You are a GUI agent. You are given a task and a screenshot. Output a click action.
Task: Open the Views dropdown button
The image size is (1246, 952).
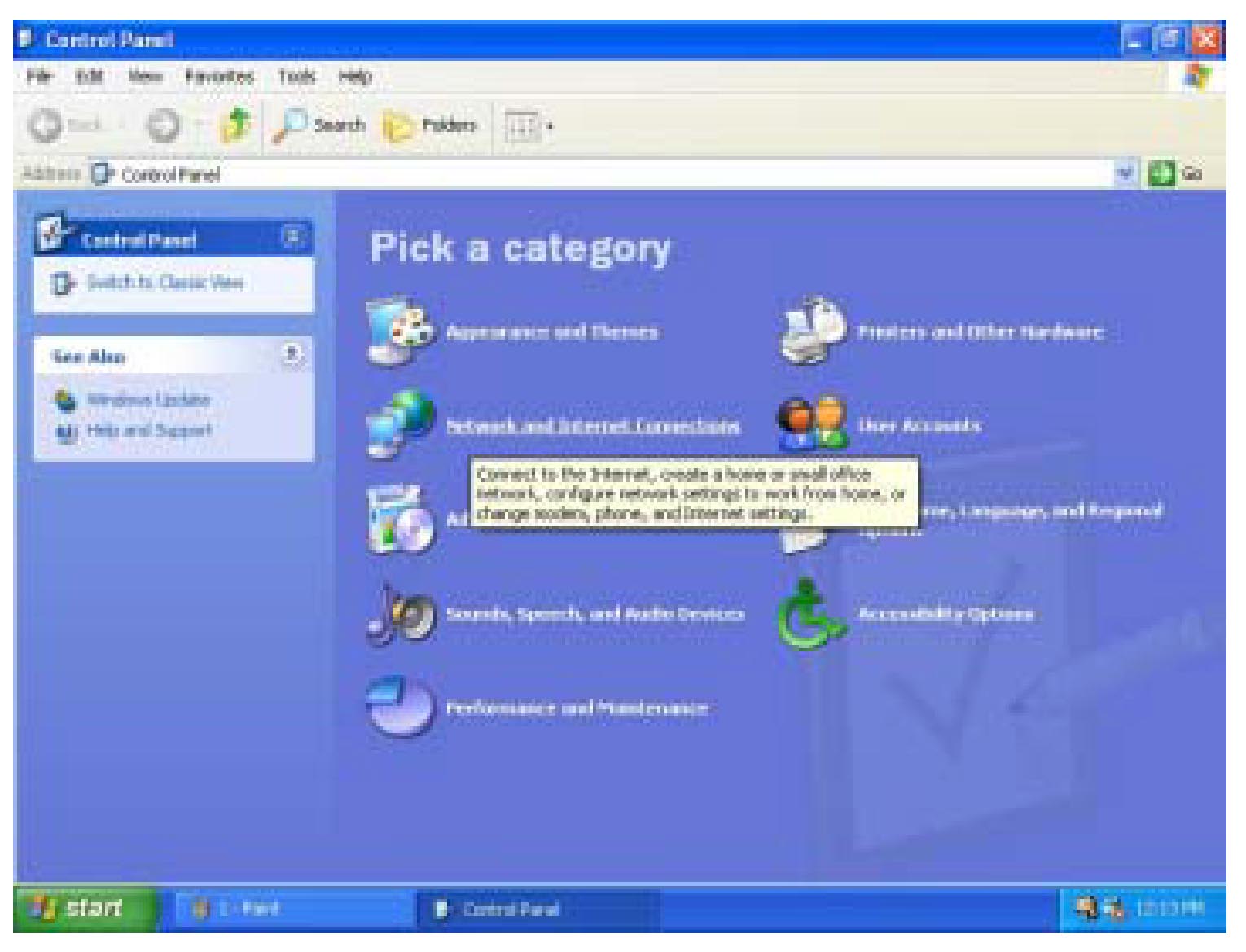[x=529, y=125]
